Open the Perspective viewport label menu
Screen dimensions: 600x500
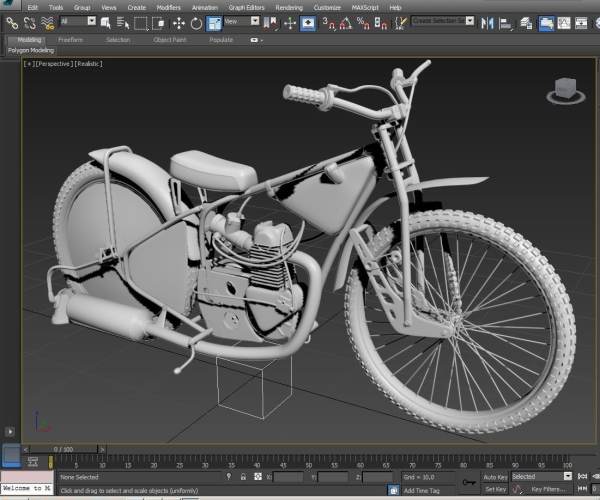click(x=54, y=64)
